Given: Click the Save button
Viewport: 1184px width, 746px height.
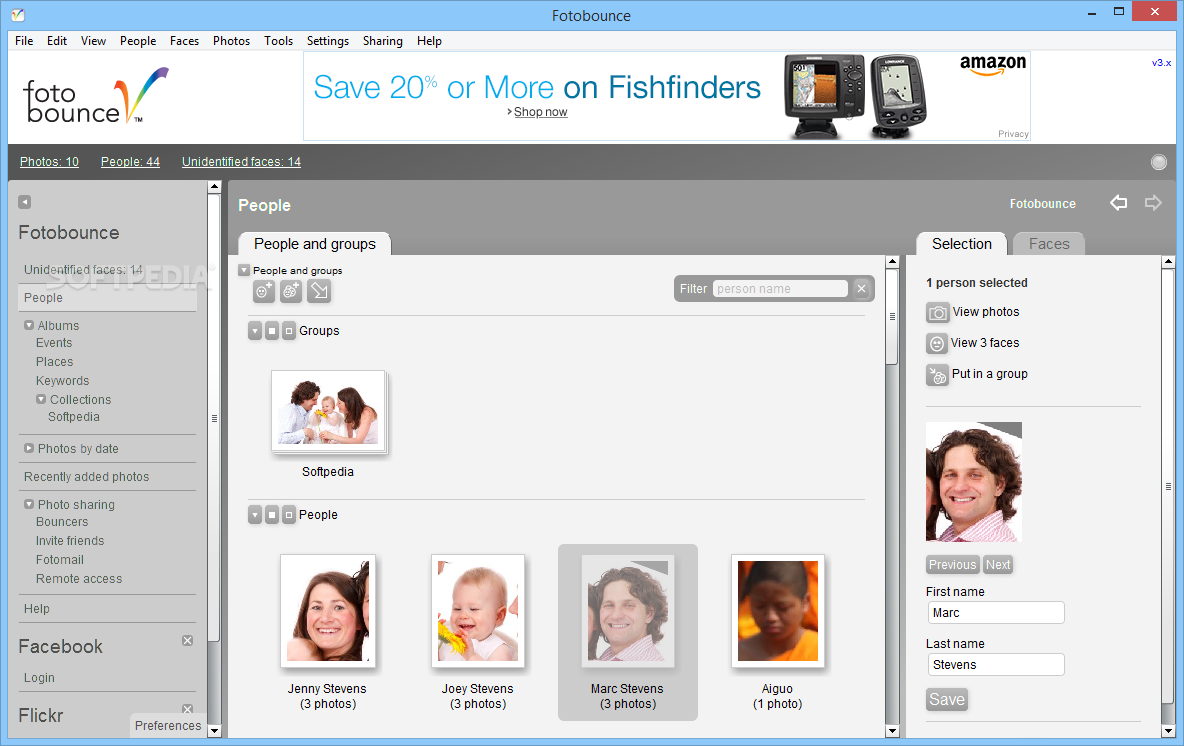Looking at the screenshot, I should 947,700.
